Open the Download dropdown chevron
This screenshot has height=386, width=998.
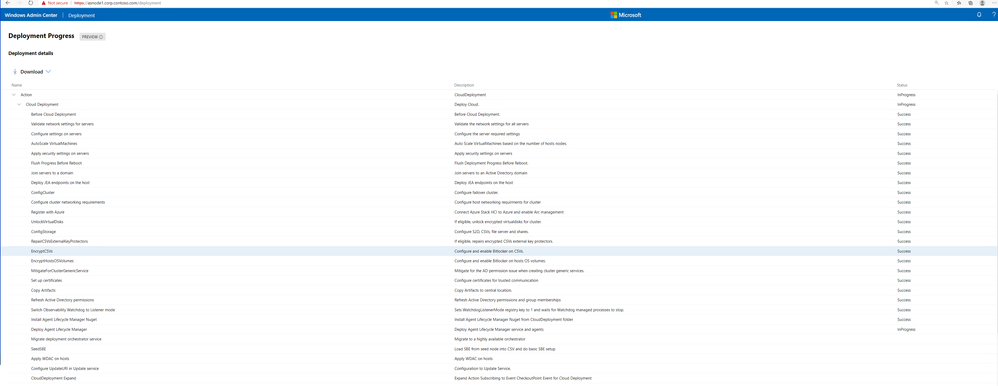click(x=48, y=72)
